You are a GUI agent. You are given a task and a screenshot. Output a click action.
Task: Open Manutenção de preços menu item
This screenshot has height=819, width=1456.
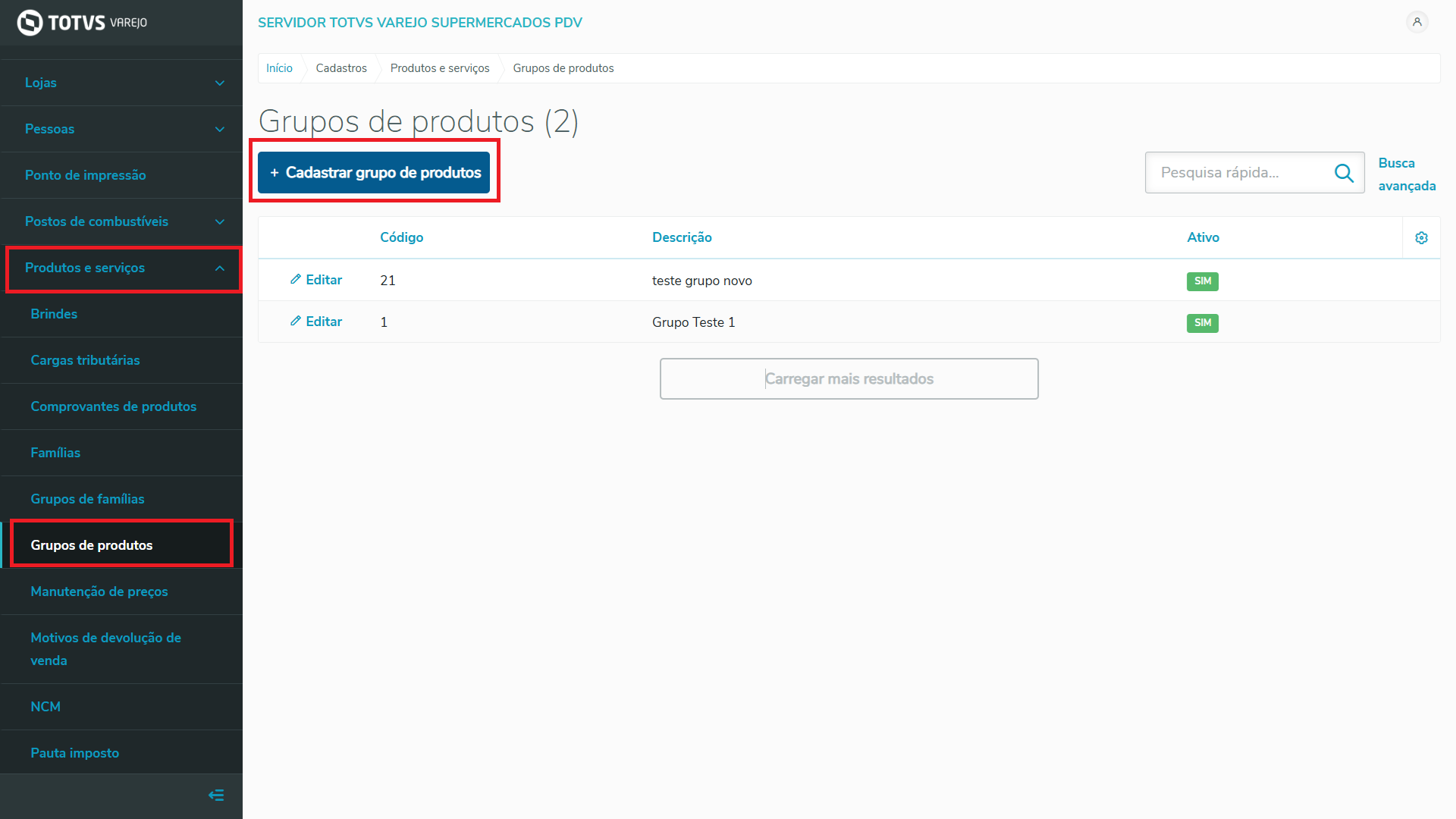pyautogui.click(x=99, y=591)
